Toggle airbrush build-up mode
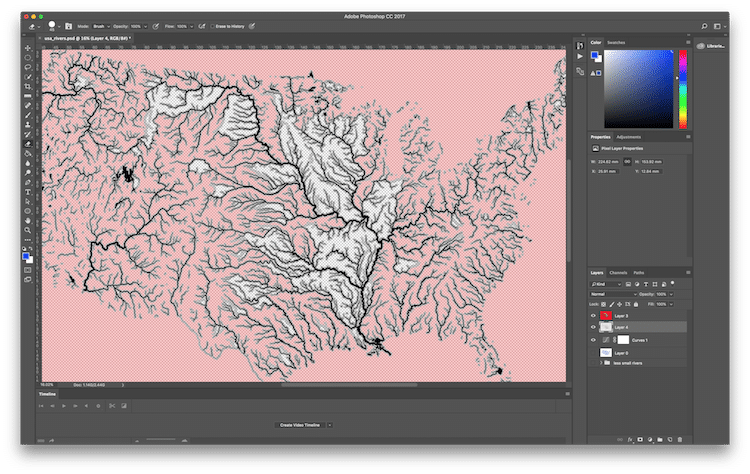This screenshot has width=750, height=474. [x=202, y=26]
